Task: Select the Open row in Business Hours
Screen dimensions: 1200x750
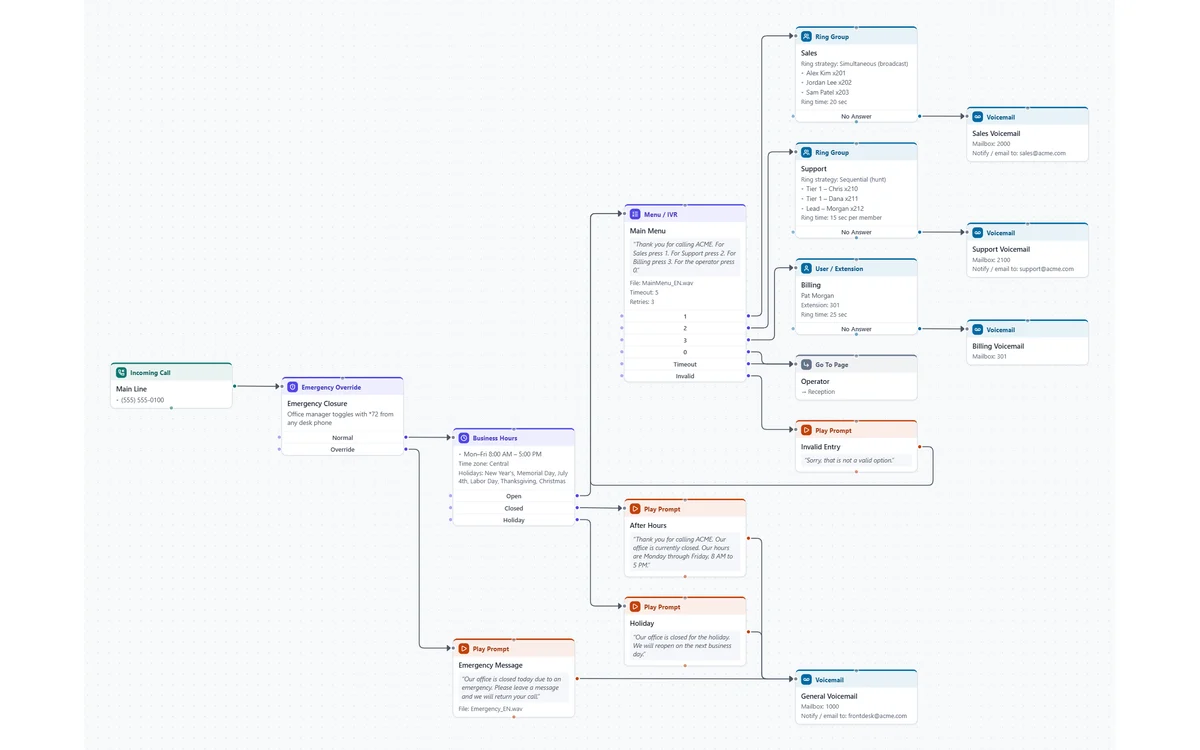Action: [x=514, y=496]
